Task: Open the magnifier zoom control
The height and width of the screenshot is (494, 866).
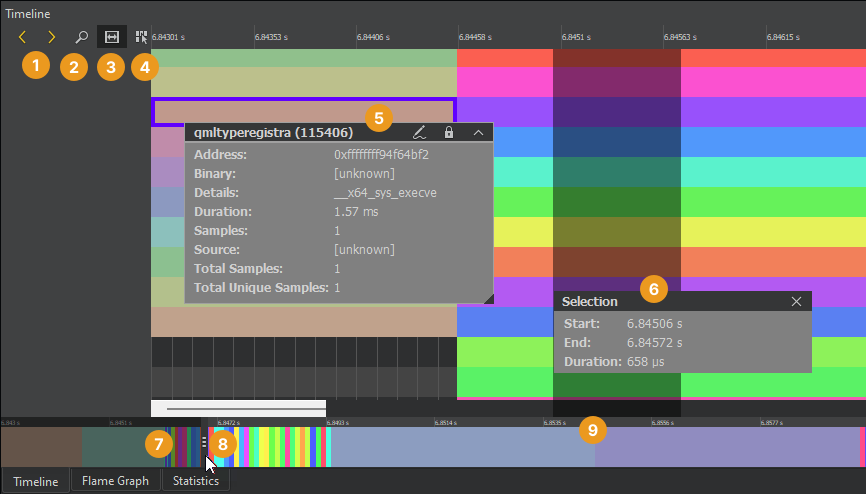Action: [x=82, y=37]
